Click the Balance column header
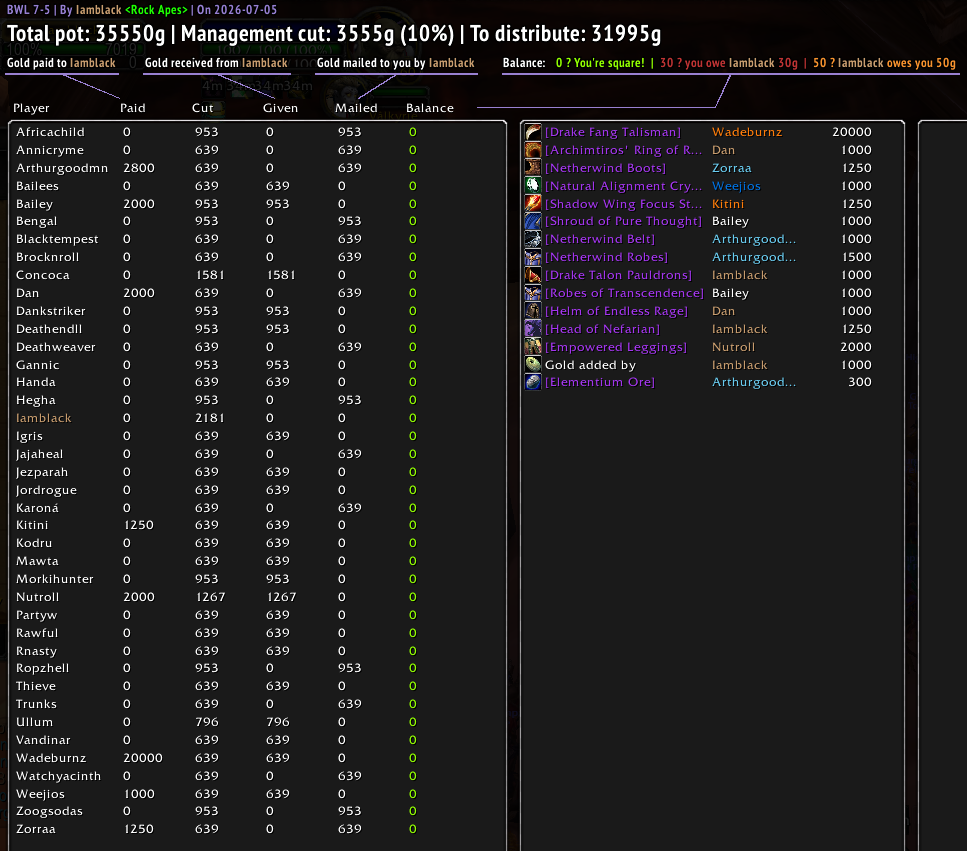 [429, 108]
